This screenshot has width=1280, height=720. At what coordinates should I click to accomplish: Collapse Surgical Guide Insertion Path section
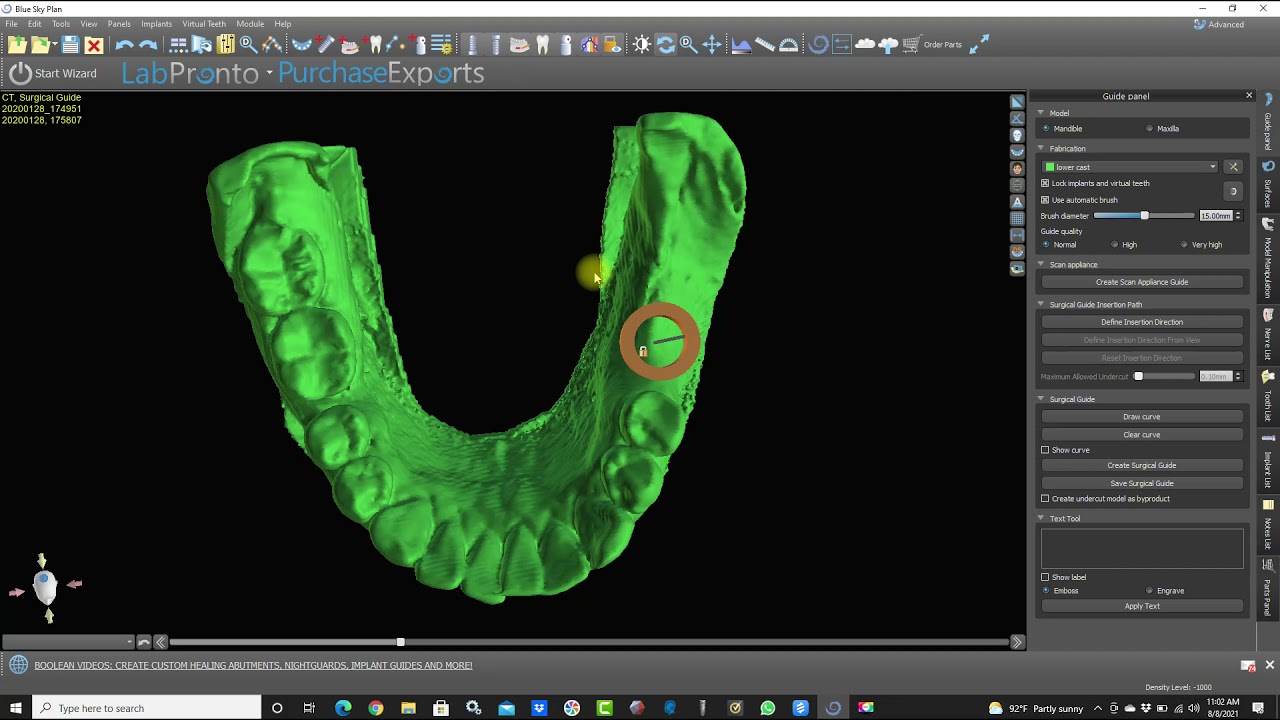click(x=1040, y=304)
